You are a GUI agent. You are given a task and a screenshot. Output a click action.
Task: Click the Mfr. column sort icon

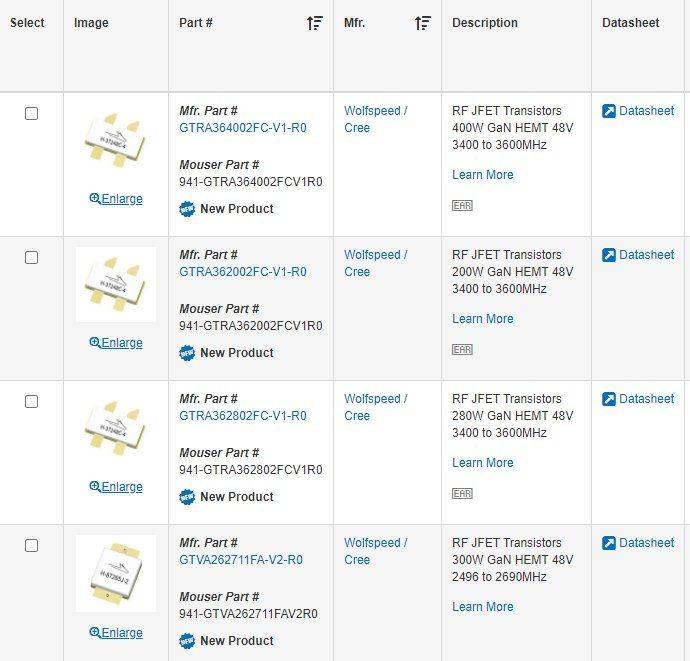pyautogui.click(x=422, y=23)
